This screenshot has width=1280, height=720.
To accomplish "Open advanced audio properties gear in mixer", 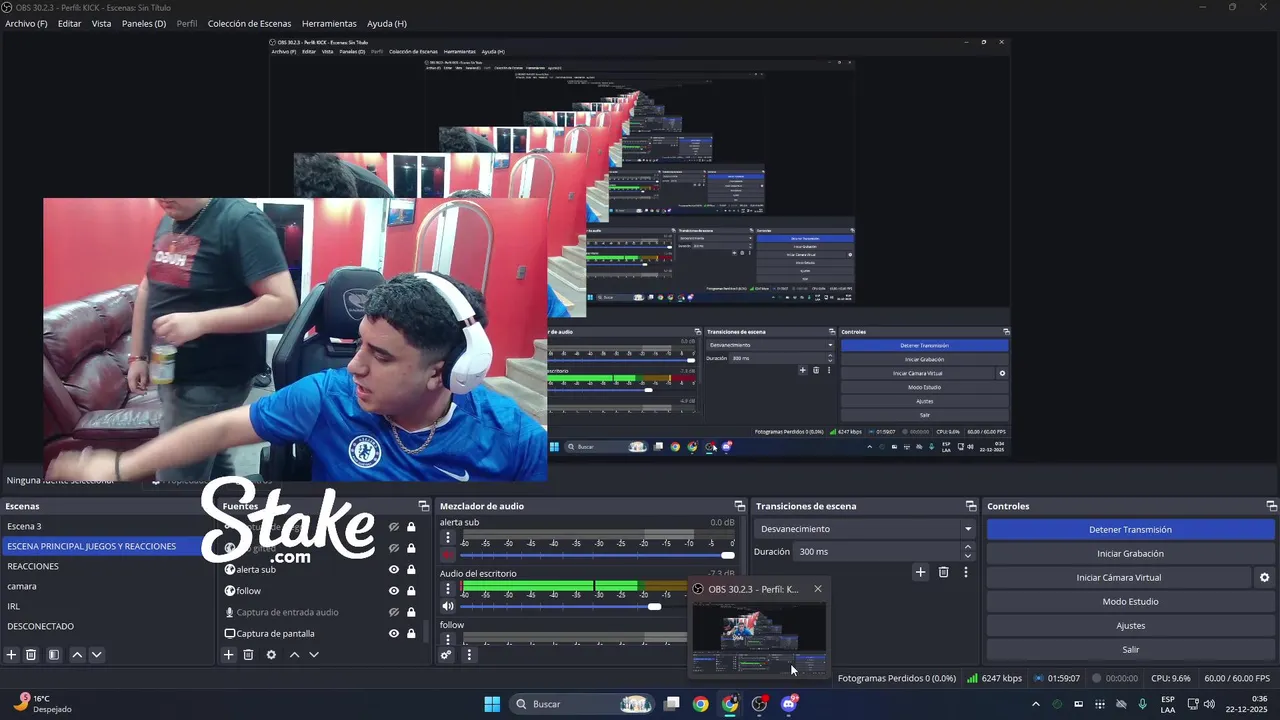I will [446, 655].
